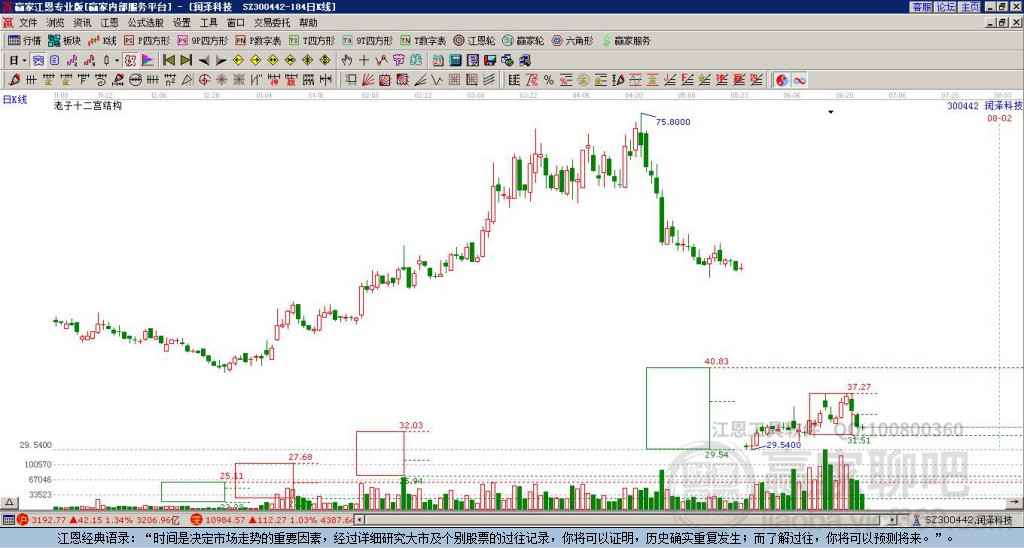Open the 浏览 menu
This screenshot has width=1024, height=548.
click(x=55, y=23)
